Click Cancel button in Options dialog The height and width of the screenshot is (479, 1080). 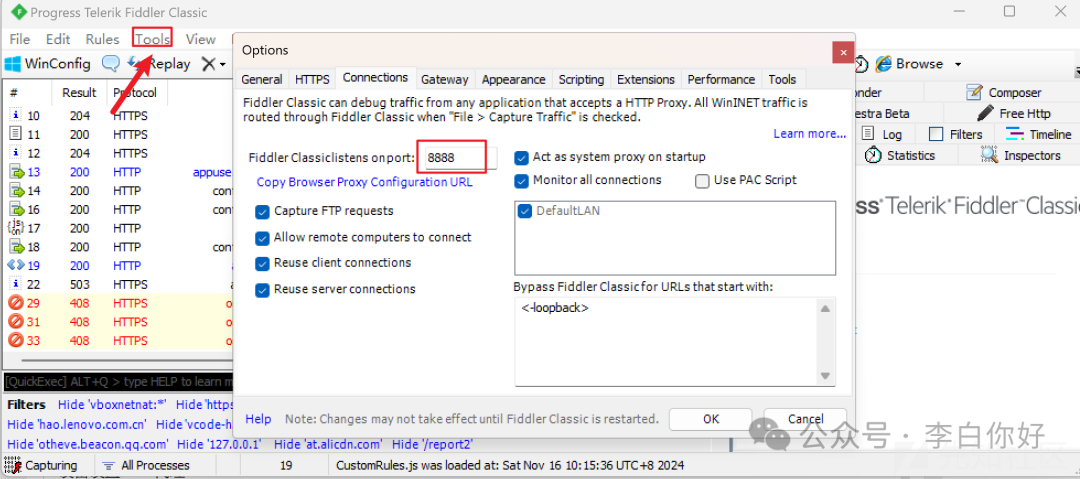click(805, 419)
